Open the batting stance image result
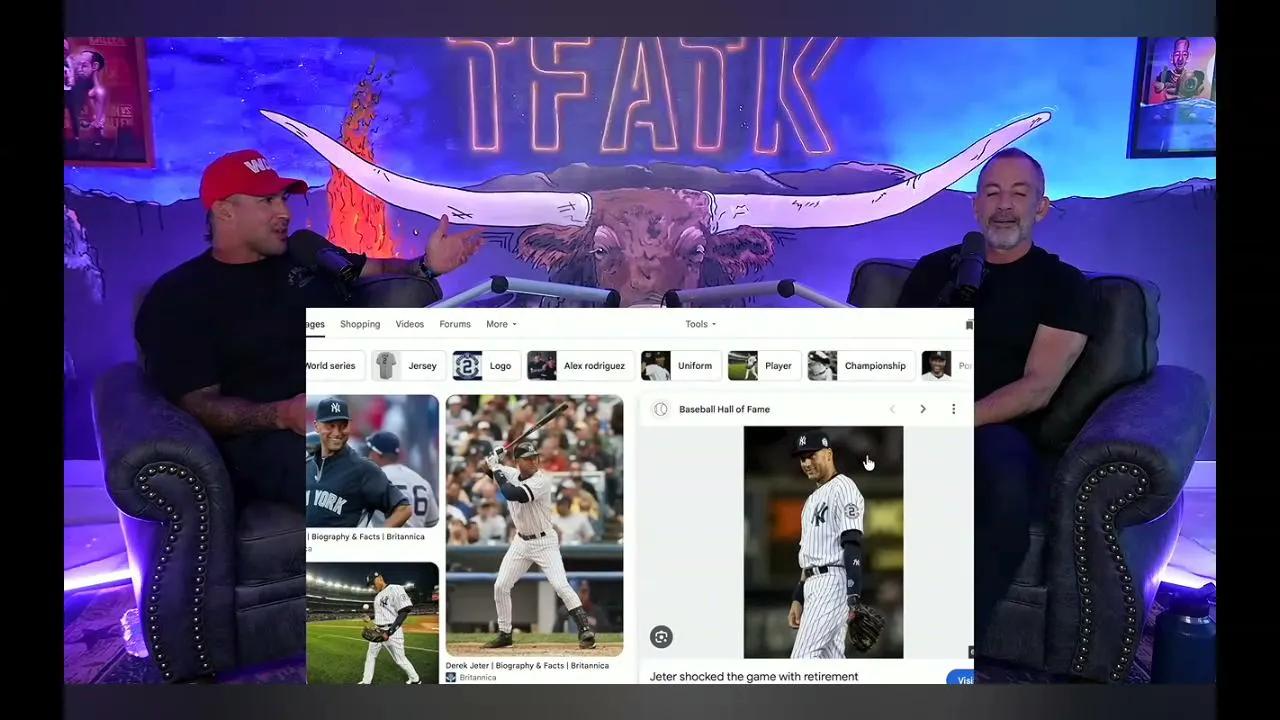1280x720 pixels. [x=534, y=525]
